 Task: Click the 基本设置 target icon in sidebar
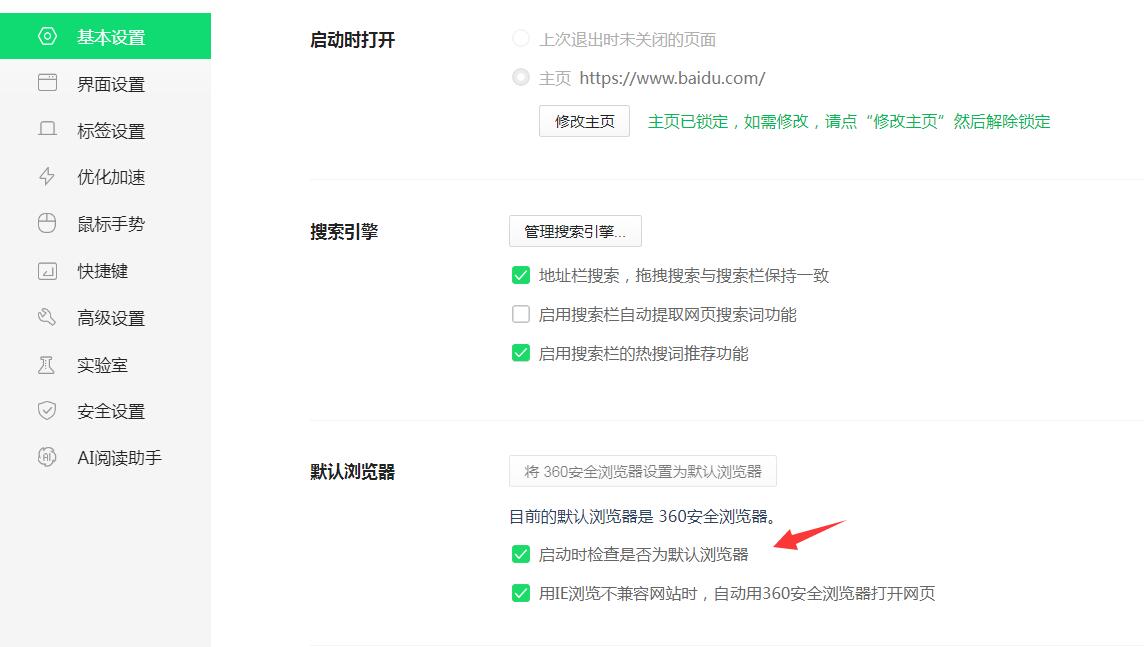[47, 36]
